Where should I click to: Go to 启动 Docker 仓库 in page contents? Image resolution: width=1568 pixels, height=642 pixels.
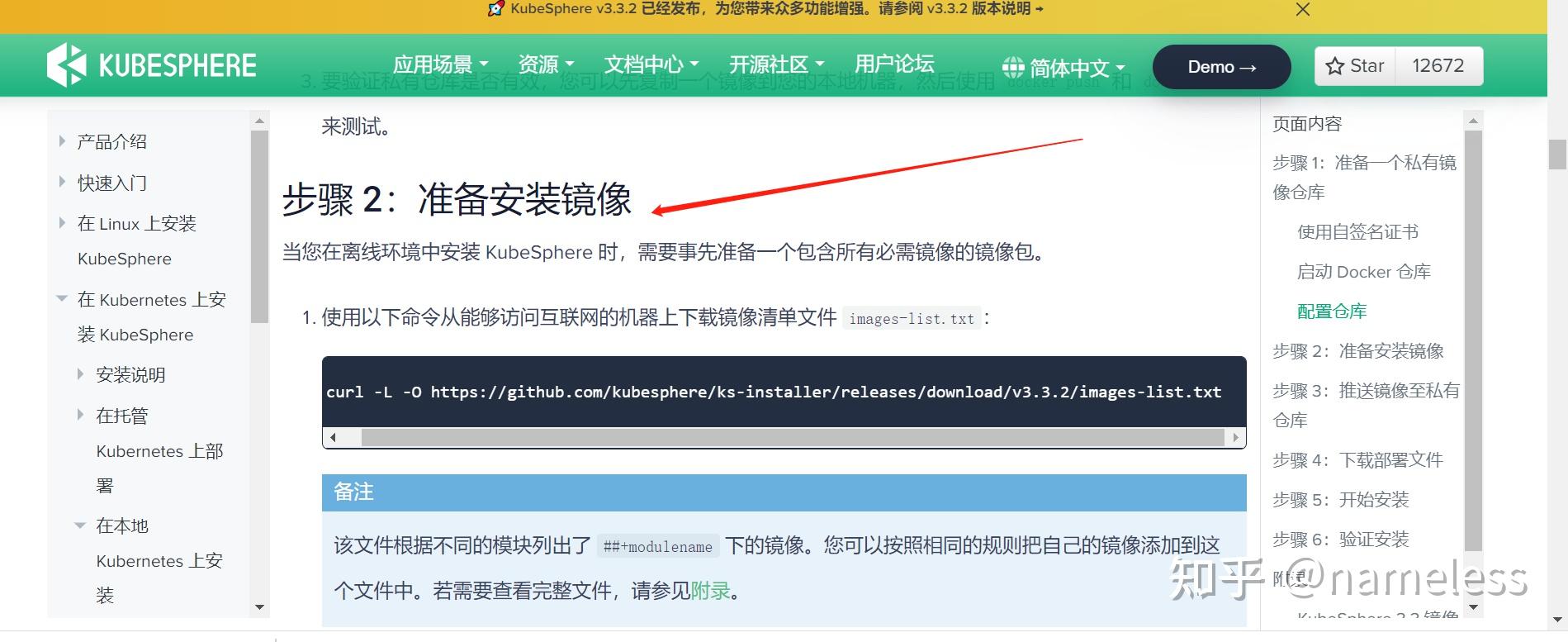[x=1364, y=272]
